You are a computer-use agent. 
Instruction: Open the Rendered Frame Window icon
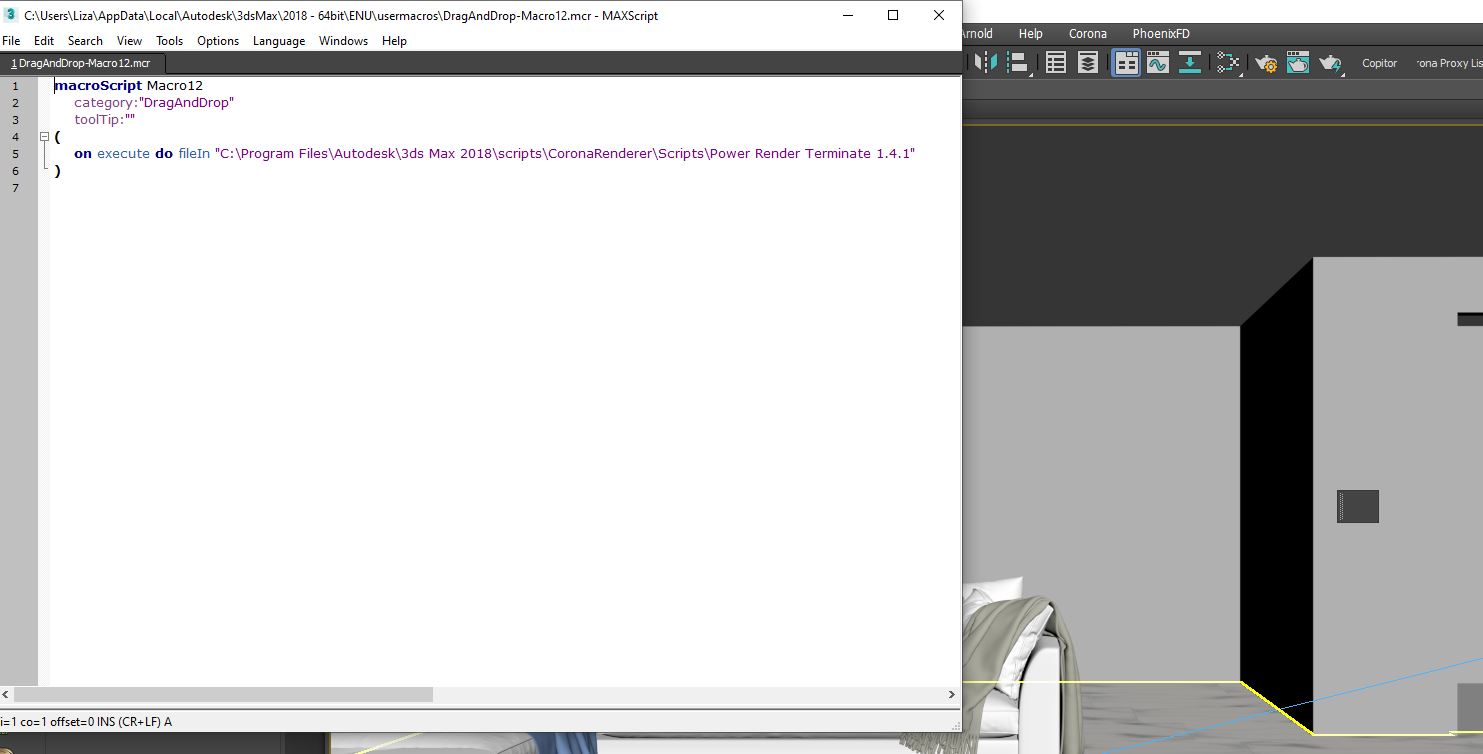coord(1298,63)
